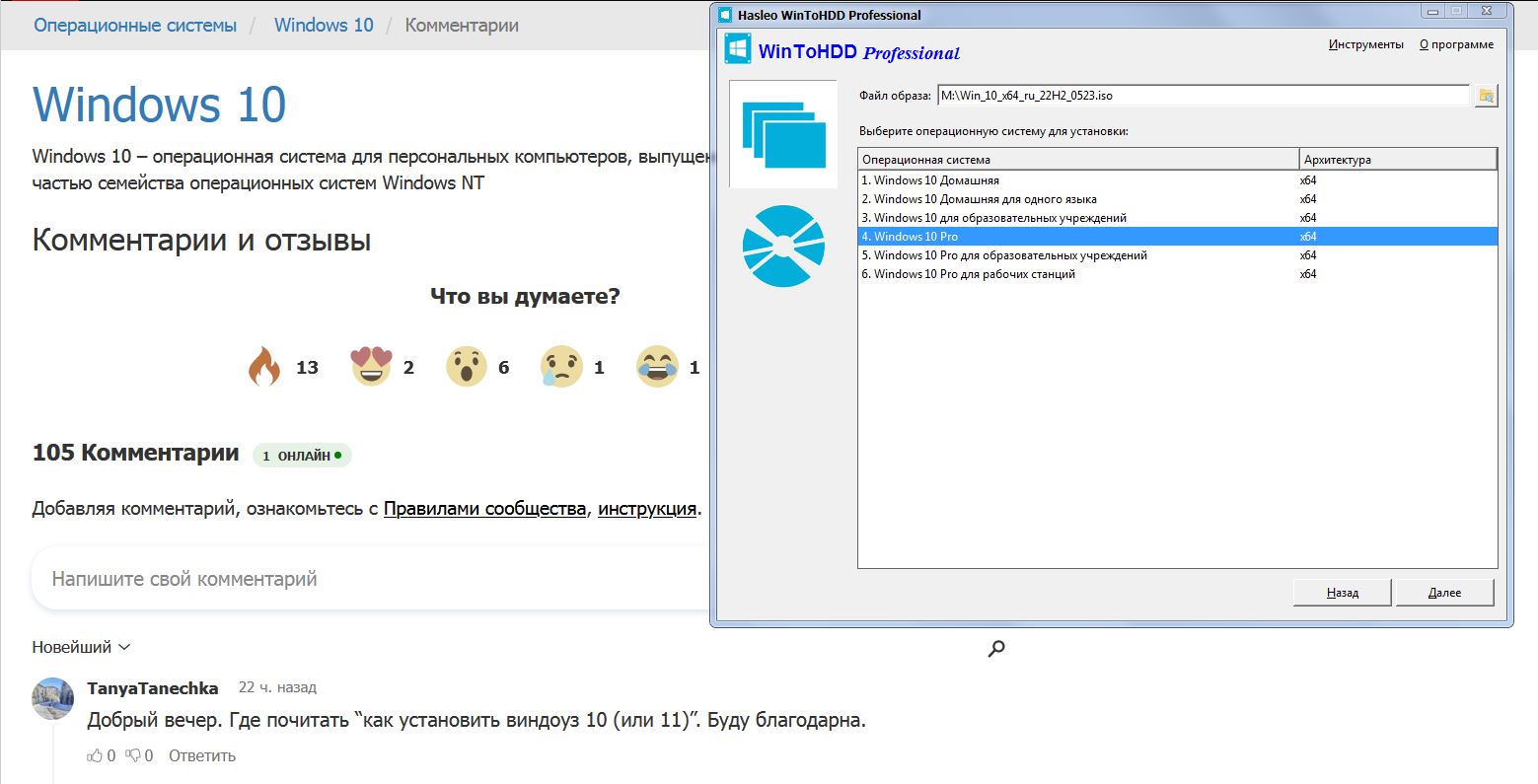Open the инструкция link
The width and height of the screenshot is (1538, 784).
pyautogui.click(x=647, y=509)
